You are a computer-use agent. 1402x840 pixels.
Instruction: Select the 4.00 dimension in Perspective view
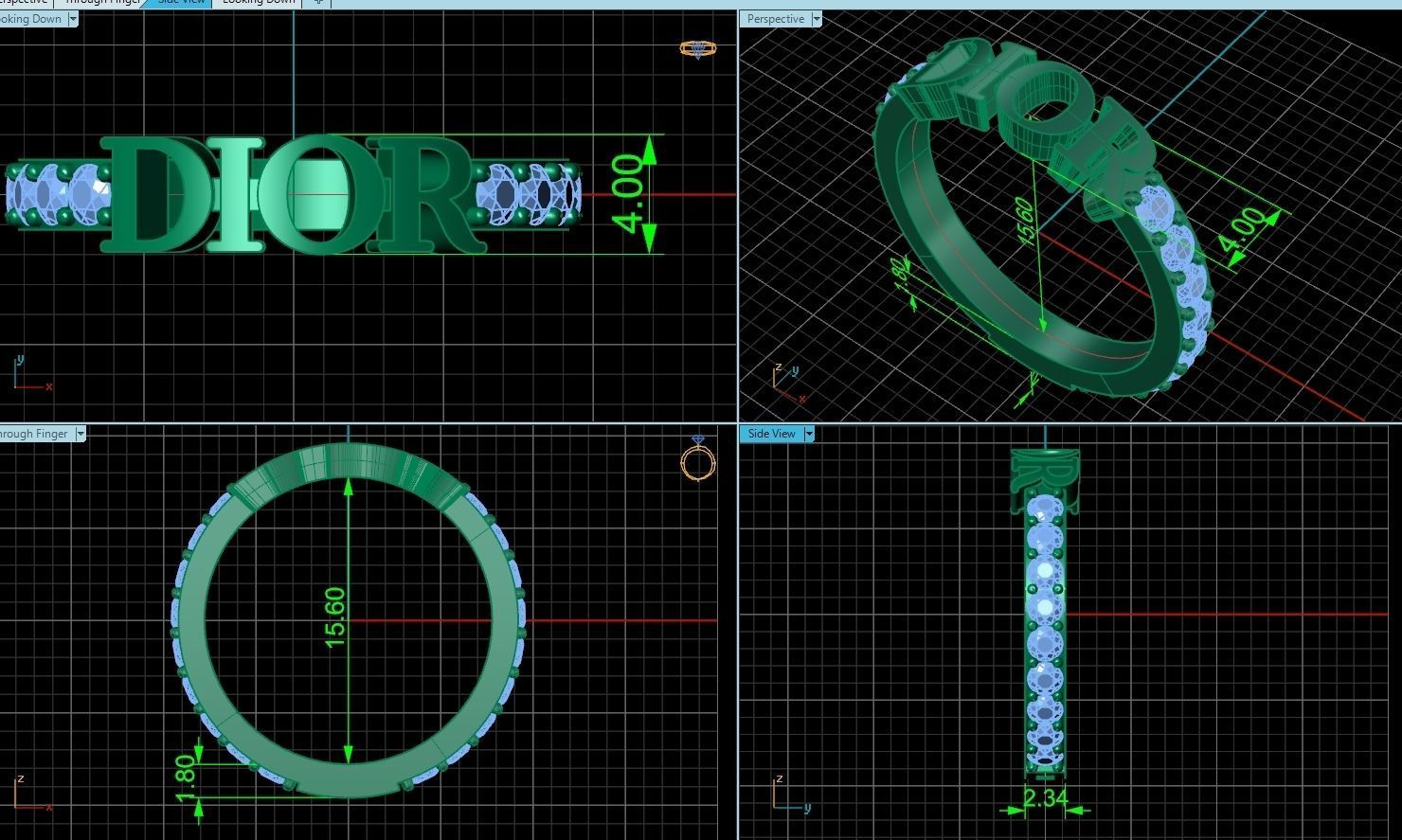point(1241,232)
